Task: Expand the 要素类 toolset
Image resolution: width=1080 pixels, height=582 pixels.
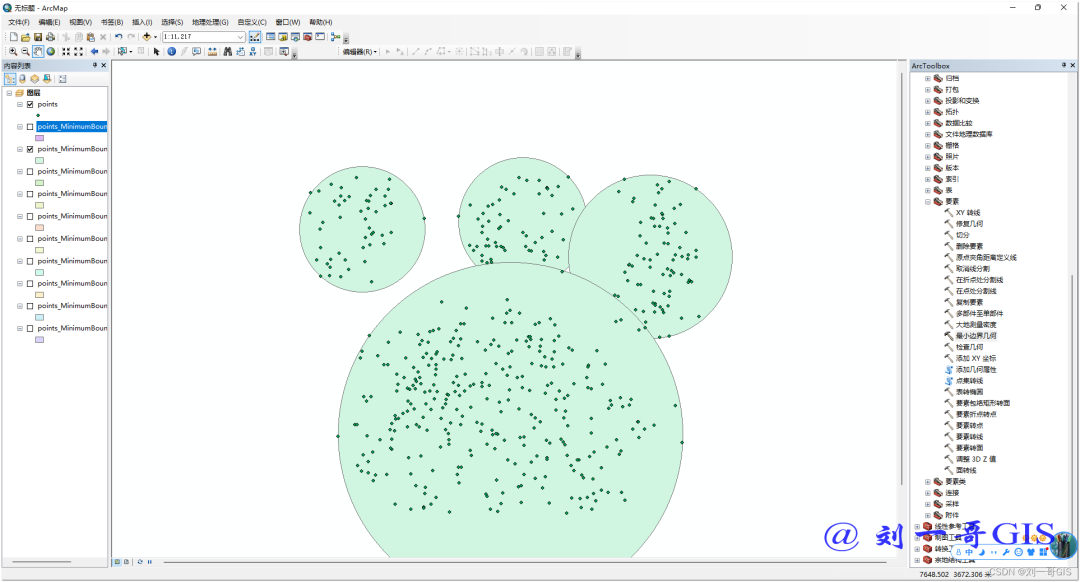Action: (x=928, y=481)
